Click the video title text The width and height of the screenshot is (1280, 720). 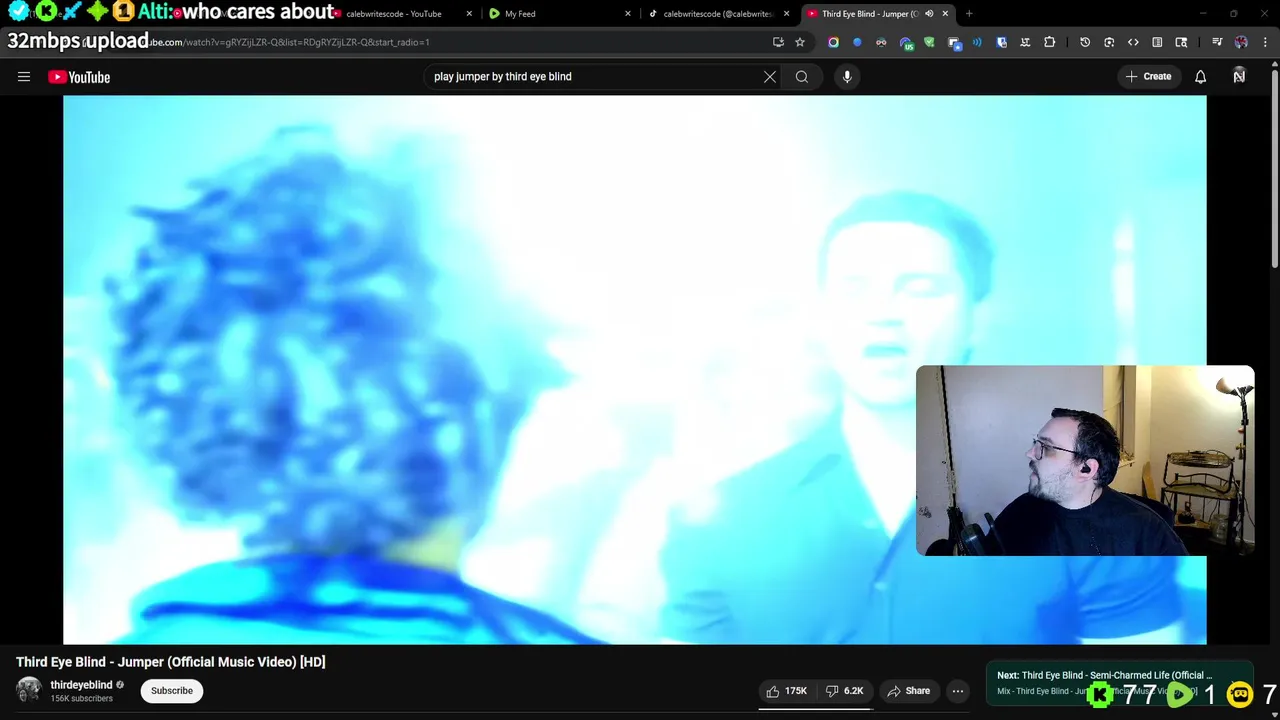tap(171, 662)
